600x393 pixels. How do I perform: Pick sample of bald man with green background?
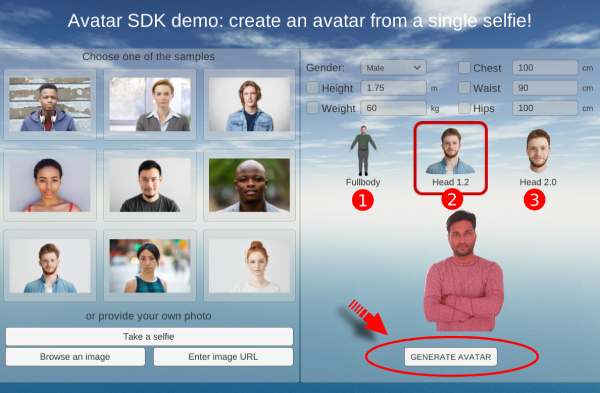coord(249,185)
